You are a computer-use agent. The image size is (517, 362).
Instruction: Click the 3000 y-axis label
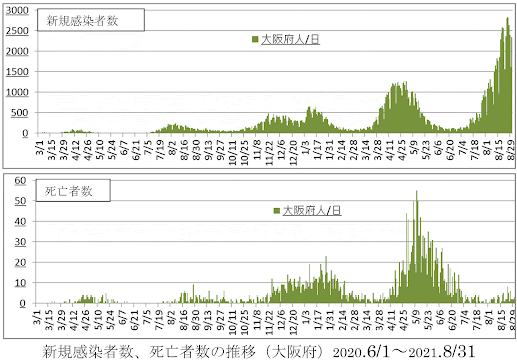(17, 10)
